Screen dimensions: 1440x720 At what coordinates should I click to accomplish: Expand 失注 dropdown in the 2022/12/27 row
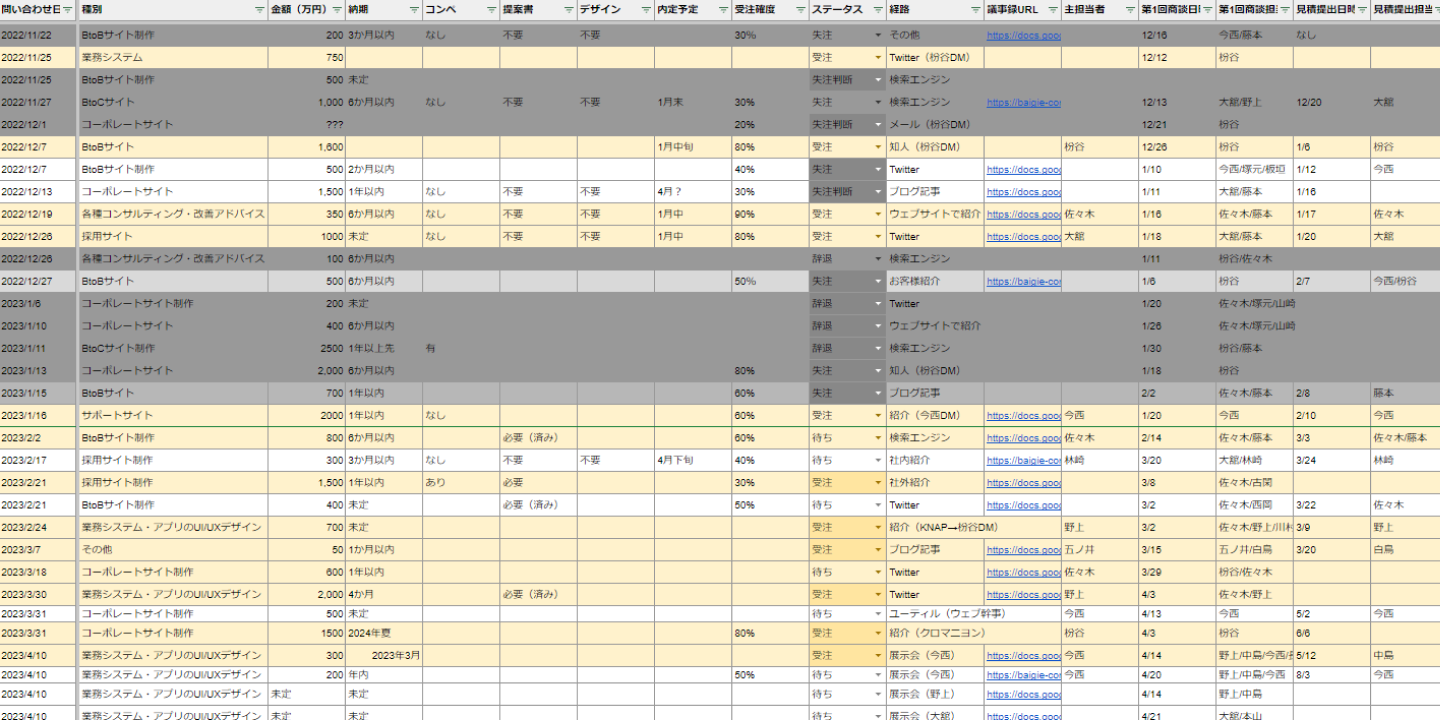click(878, 281)
